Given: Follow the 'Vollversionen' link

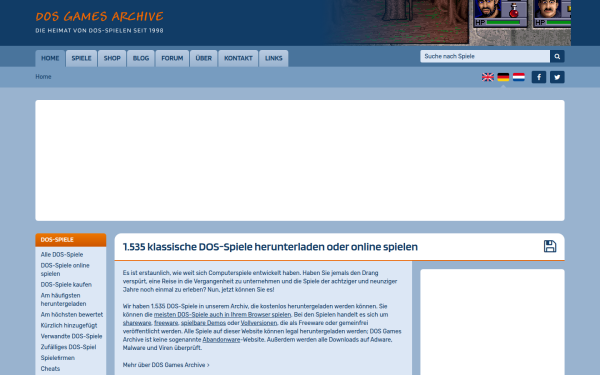Looking at the screenshot, I should pyautogui.click(x=259, y=323).
